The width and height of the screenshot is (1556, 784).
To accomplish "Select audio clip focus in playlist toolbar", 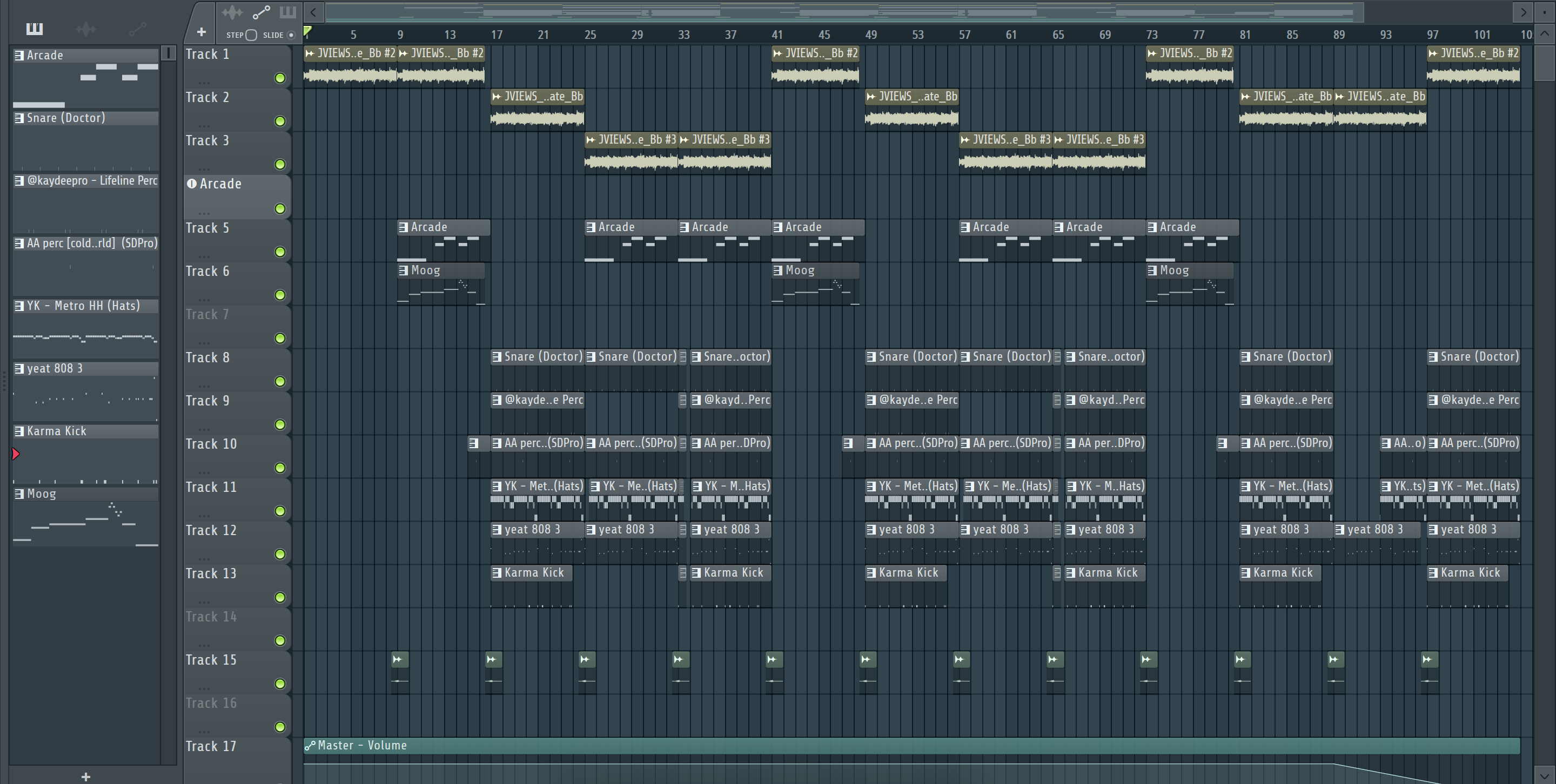I will [x=231, y=12].
